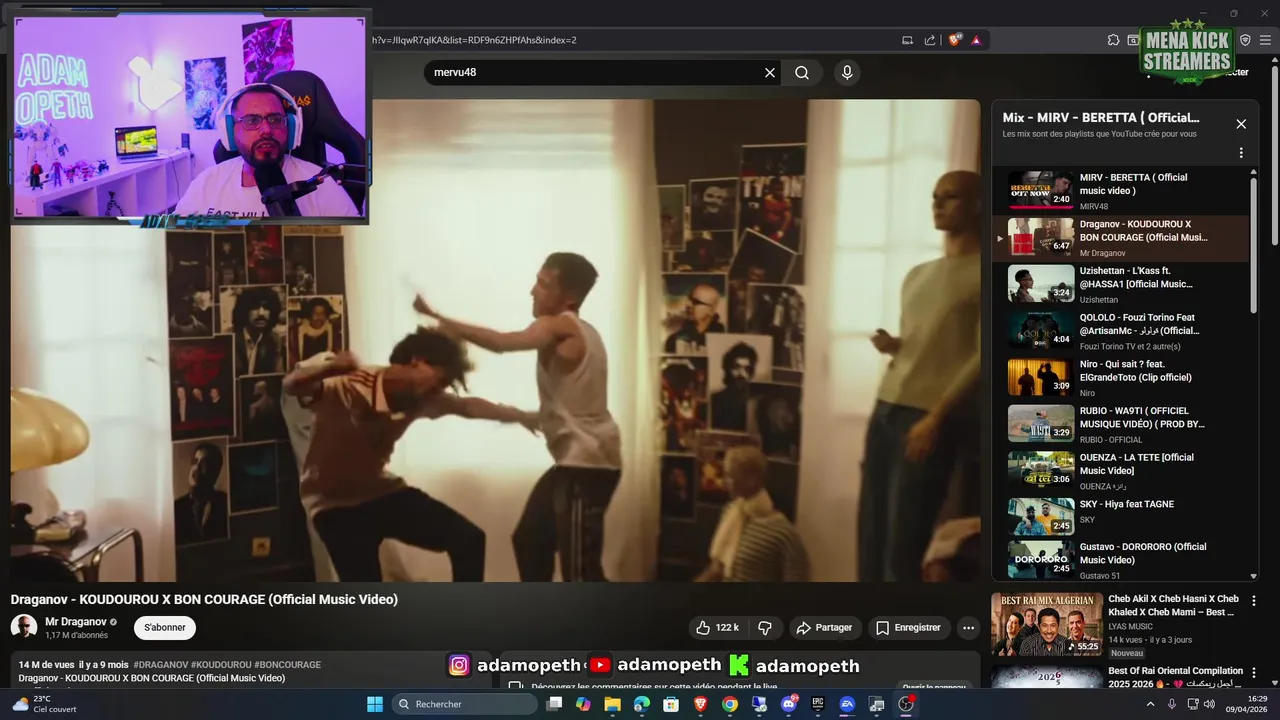Play QOLOLO - Fouzi Torino playlist video
1280x720 pixels.
pyautogui.click(x=1121, y=331)
